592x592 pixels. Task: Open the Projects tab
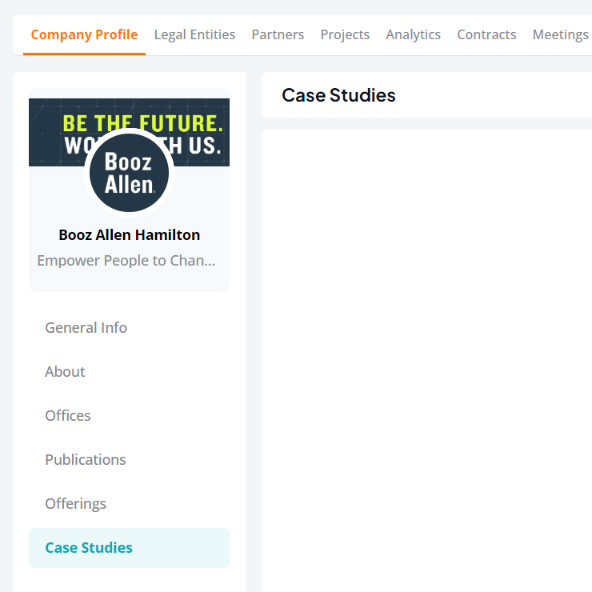[x=345, y=35]
